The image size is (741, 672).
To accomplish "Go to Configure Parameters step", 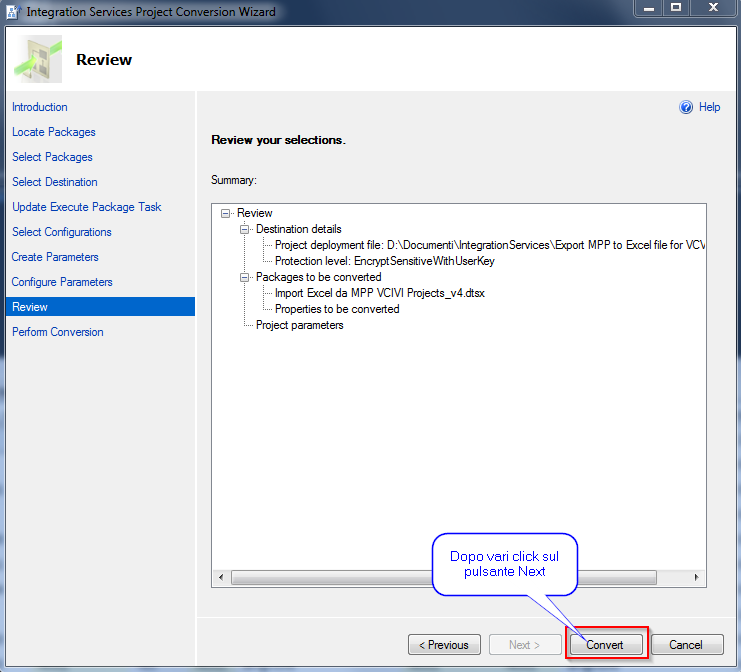I will (62, 282).
